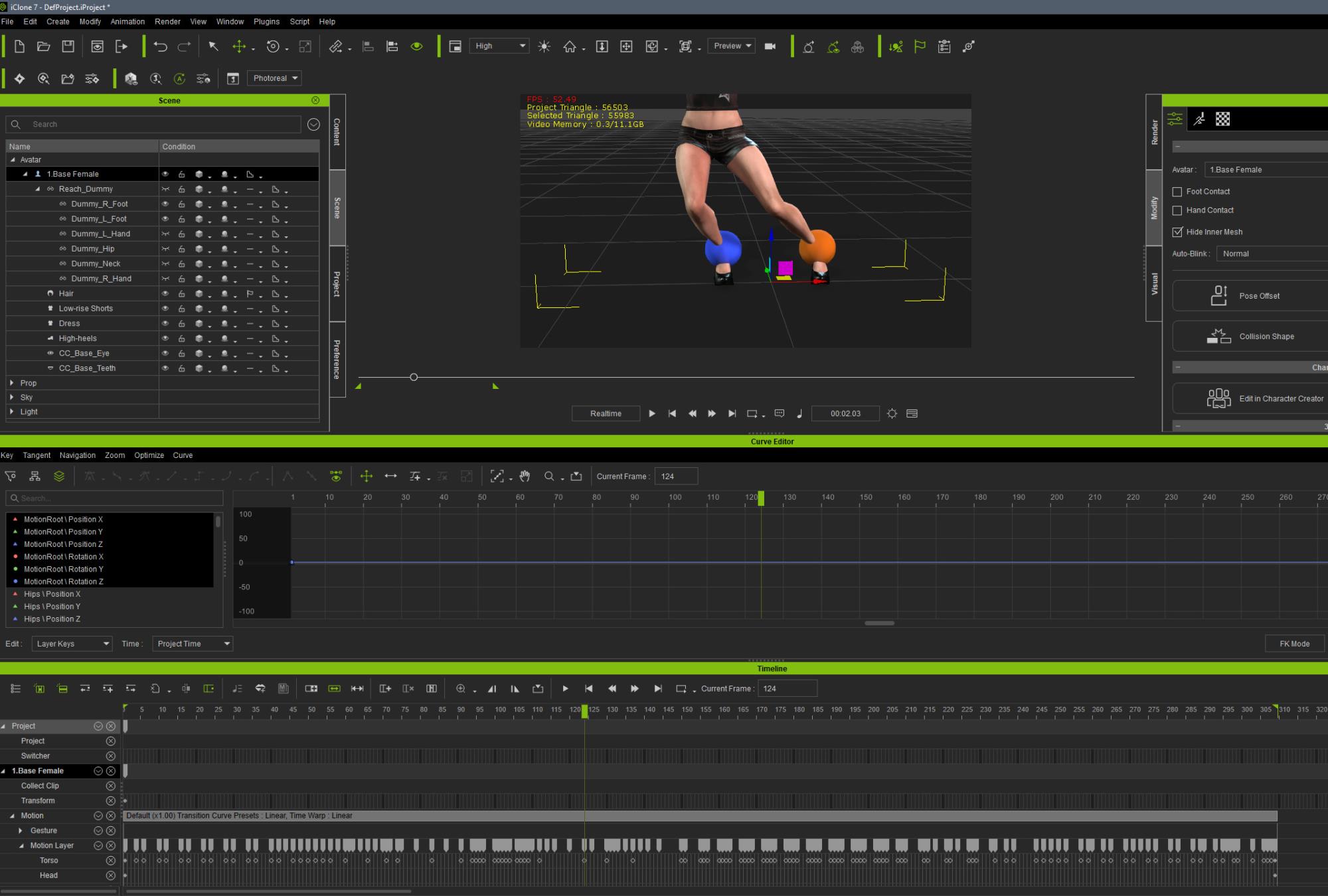The width and height of the screenshot is (1328, 896).
Task: Click the Scene Search field
Action: click(x=154, y=124)
